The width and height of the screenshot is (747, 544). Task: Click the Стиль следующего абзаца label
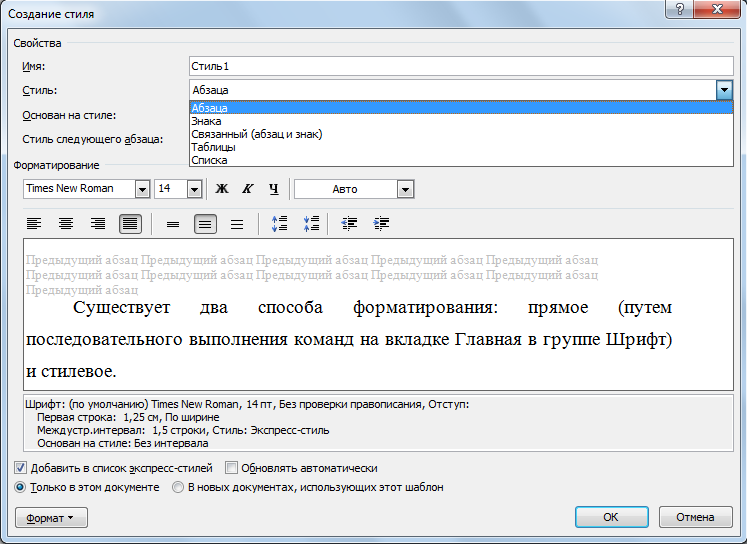pos(92,140)
